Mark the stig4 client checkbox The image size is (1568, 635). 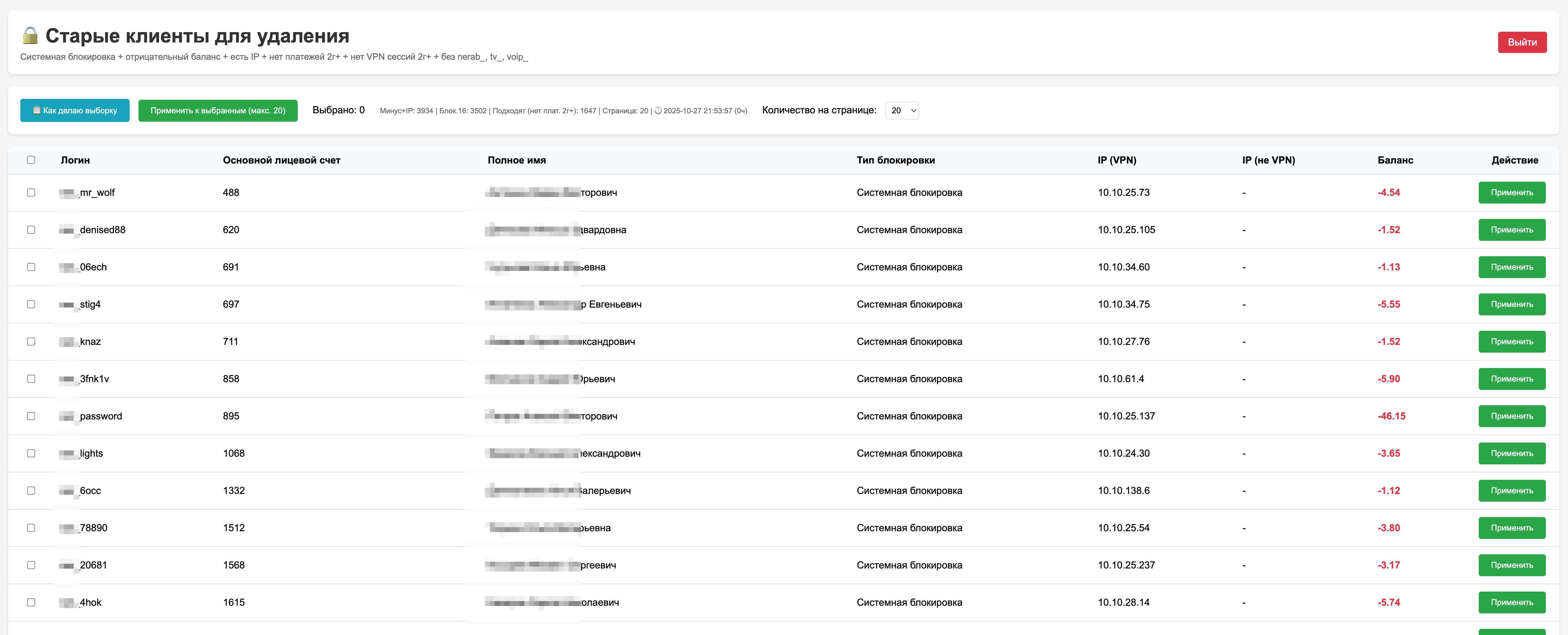pos(31,304)
